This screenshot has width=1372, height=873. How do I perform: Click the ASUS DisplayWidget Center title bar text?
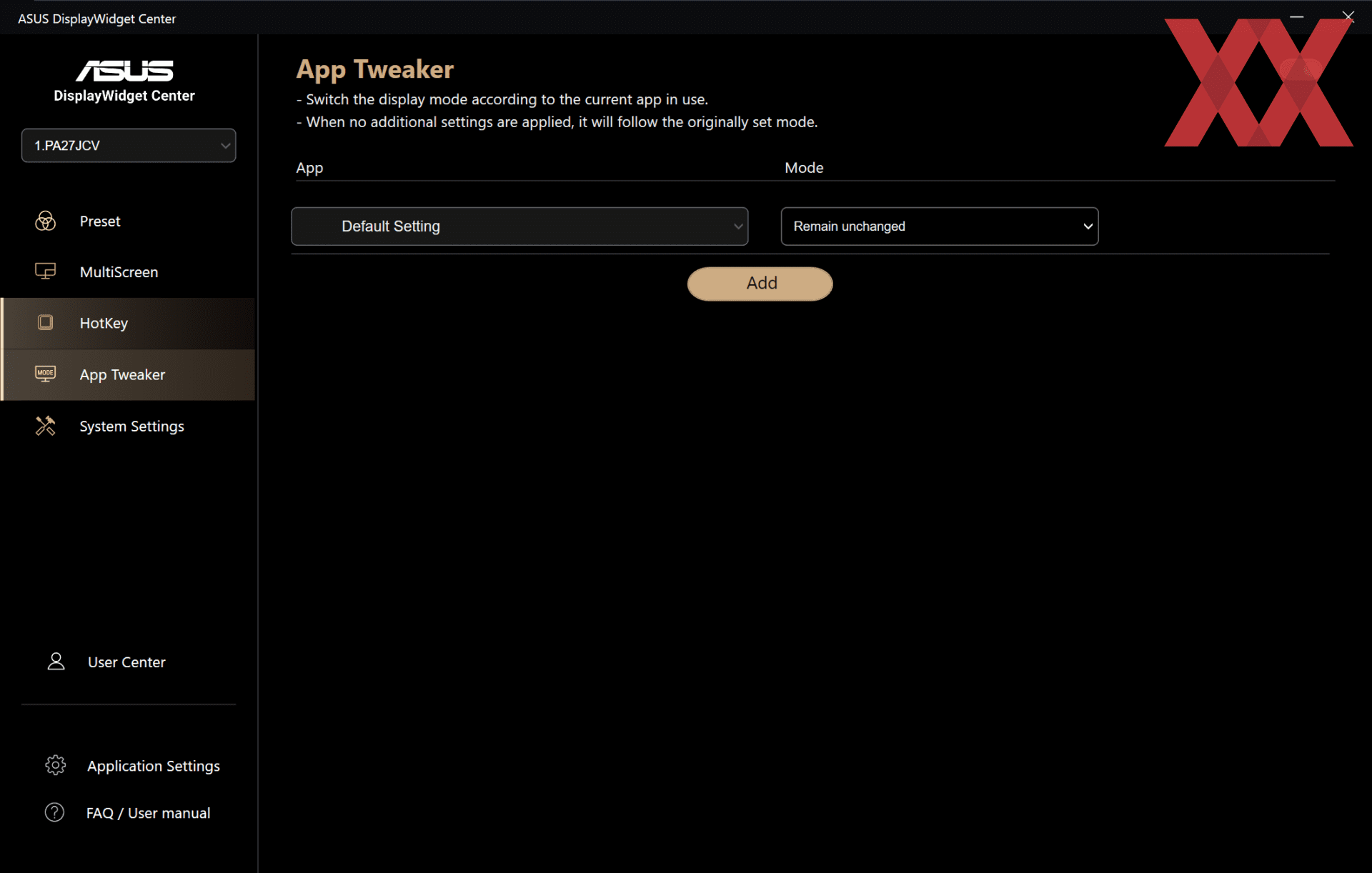click(96, 19)
